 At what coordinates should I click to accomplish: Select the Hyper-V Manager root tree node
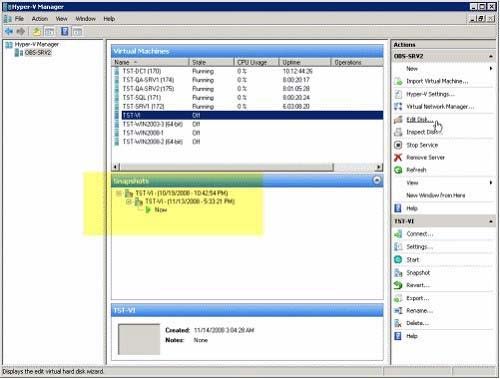click(x=36, y=44)
